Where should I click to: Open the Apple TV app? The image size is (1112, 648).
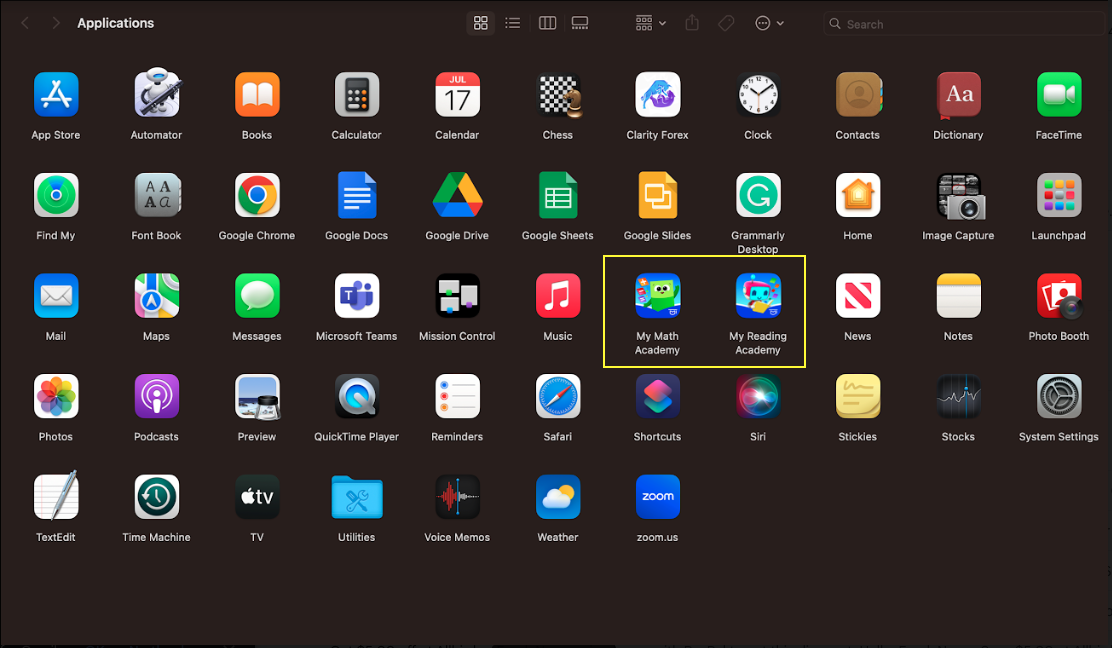[x=257, y=497]
